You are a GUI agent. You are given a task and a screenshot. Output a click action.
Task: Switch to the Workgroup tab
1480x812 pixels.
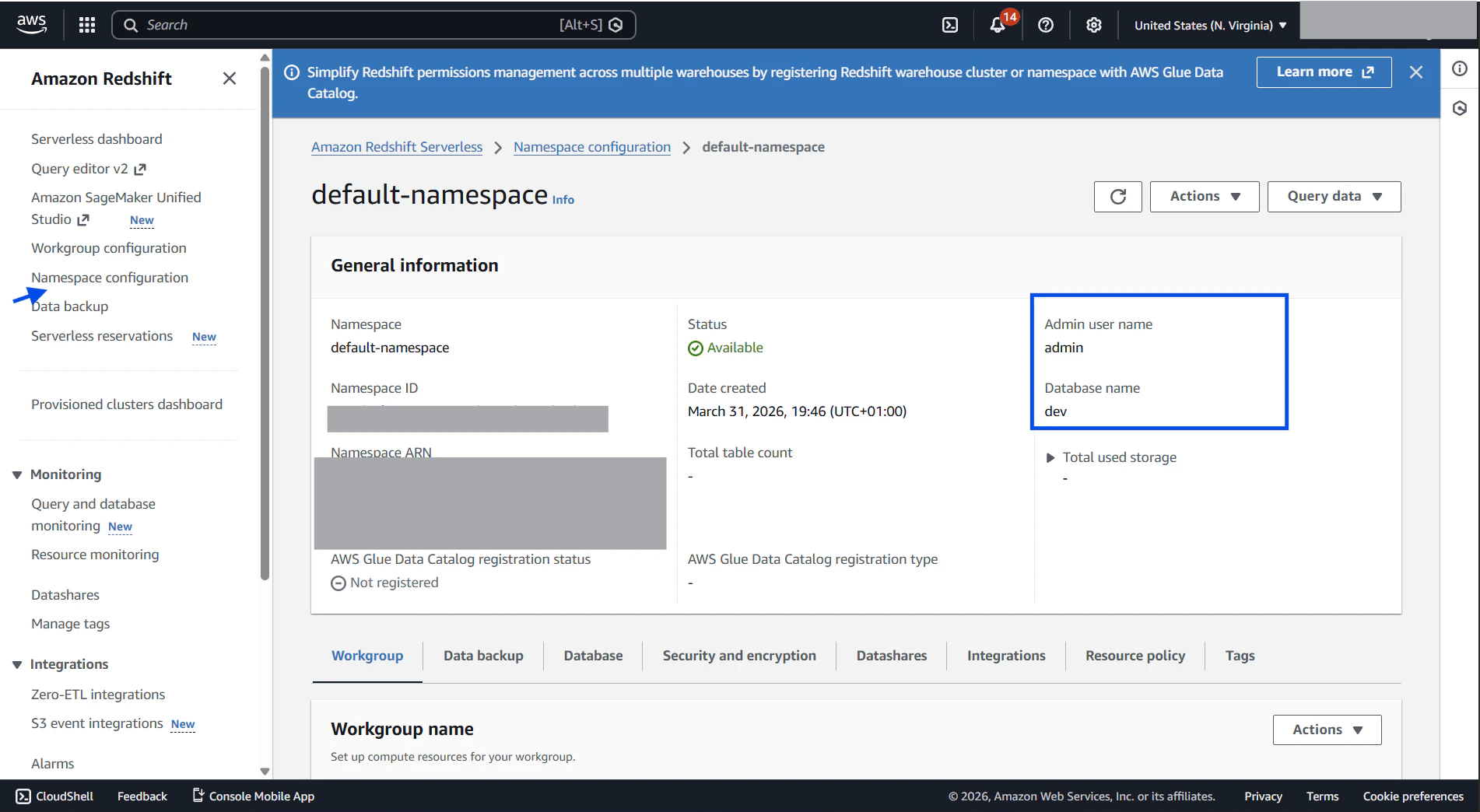coord(367,656)
